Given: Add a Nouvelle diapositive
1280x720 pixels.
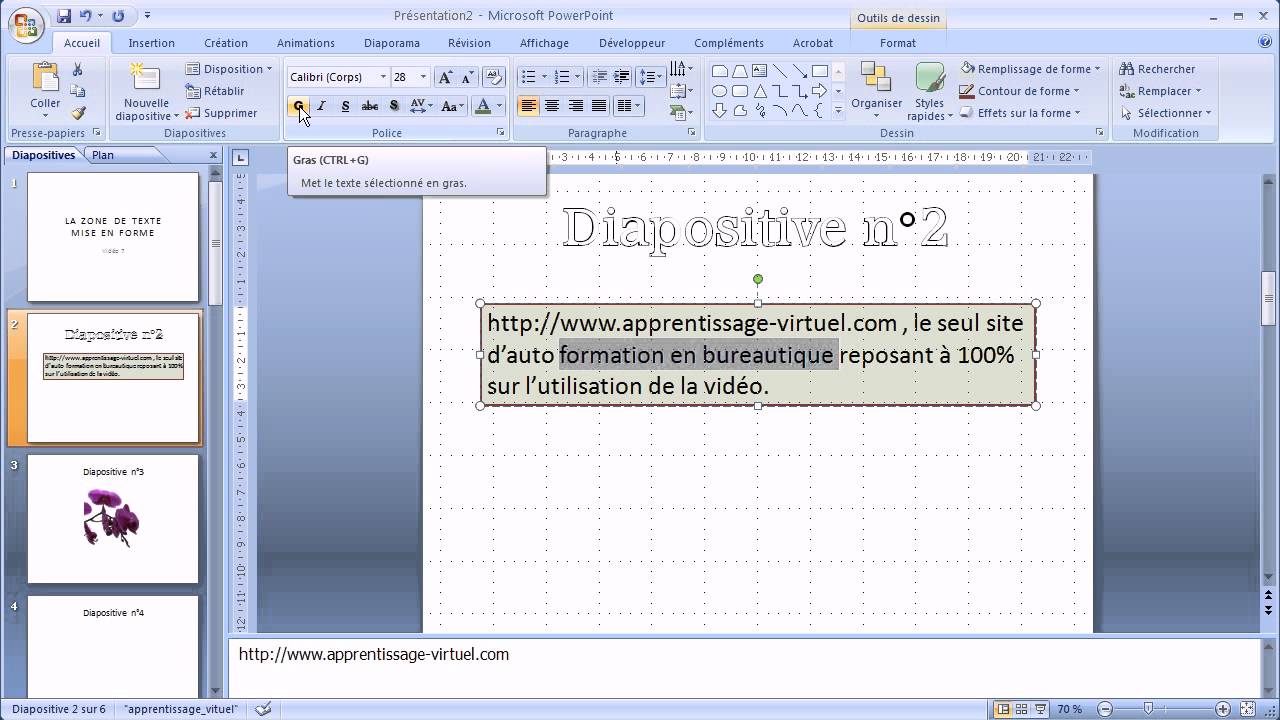Looking at the screenshot, I should [x=146, y=91].
